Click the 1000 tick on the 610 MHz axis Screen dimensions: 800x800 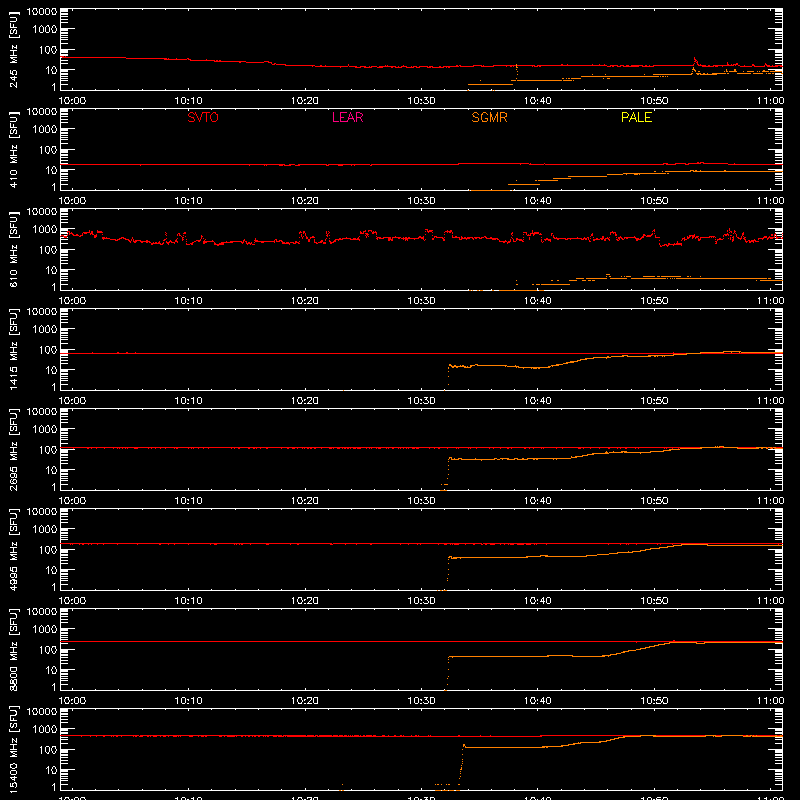[45, 229]
